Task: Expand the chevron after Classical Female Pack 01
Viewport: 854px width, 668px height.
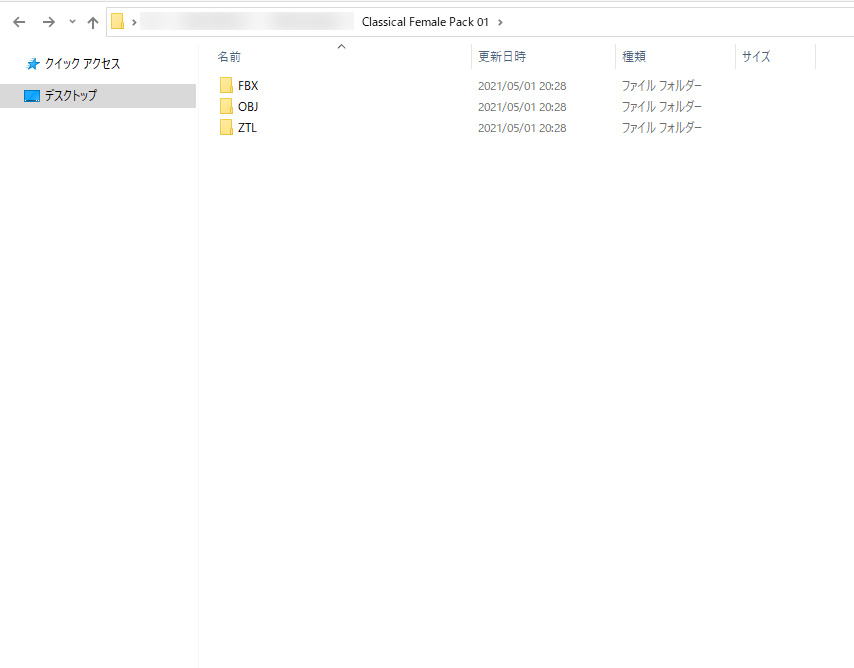Action: 500,22
